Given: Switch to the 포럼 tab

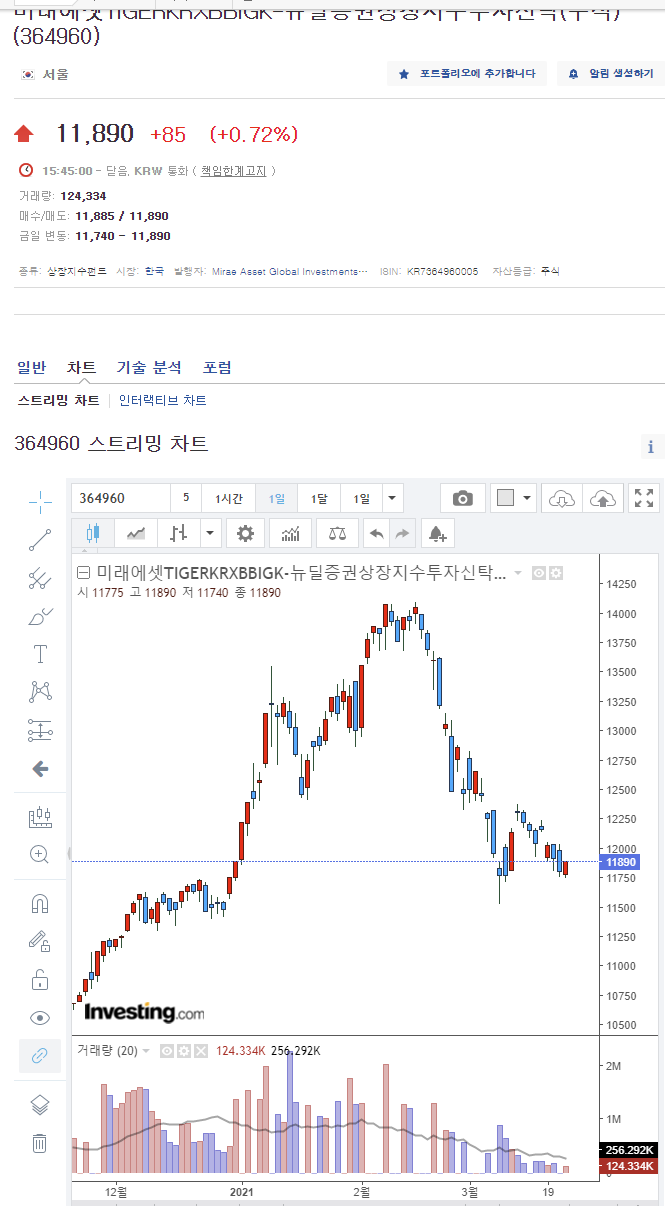Looking at the screenshot, I should [217, 368].
